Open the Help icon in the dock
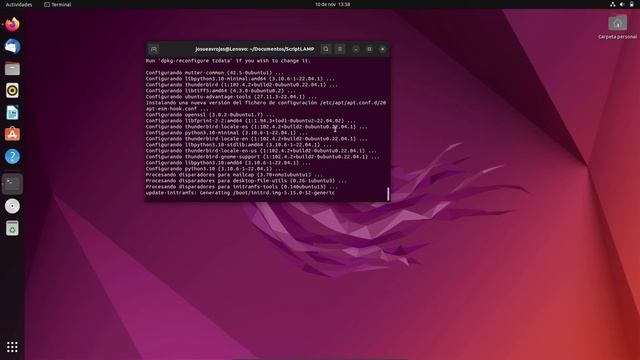Viewport: 640px width, 360px height. tap(12, 156)
